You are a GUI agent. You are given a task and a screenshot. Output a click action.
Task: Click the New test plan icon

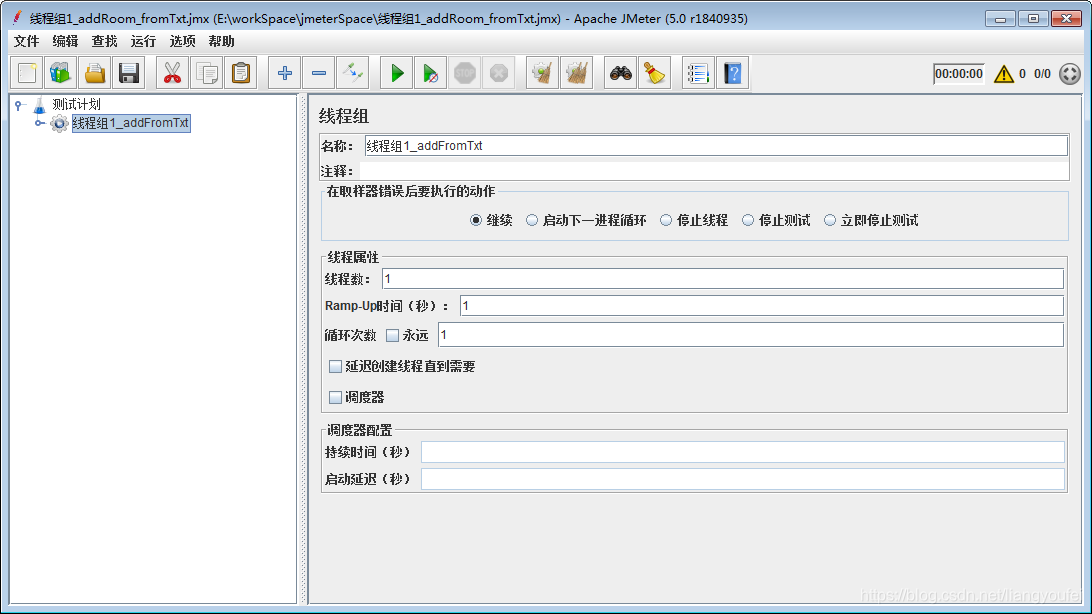point(27,73)
